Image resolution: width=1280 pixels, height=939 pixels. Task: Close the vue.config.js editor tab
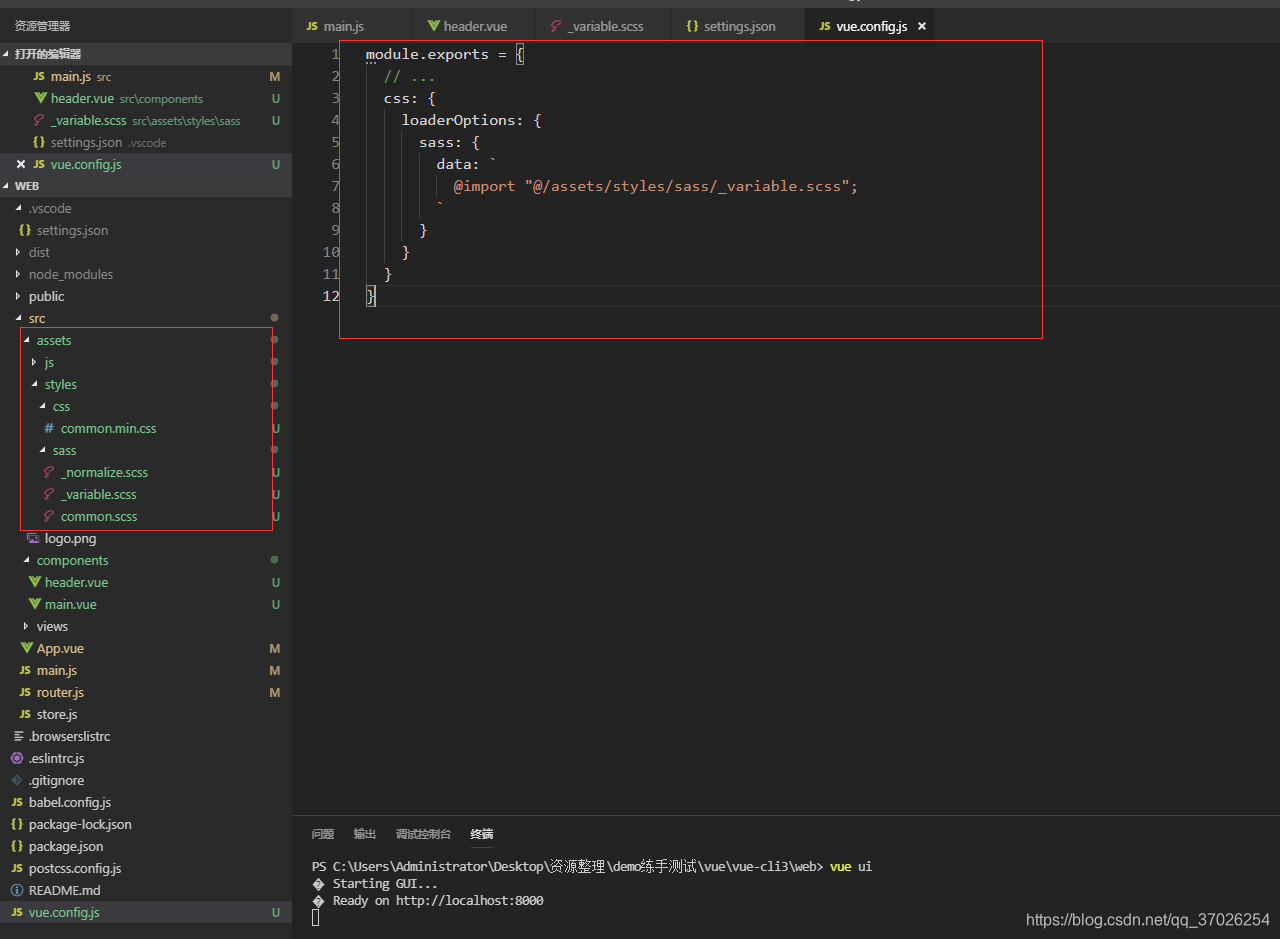pos(922,26)
